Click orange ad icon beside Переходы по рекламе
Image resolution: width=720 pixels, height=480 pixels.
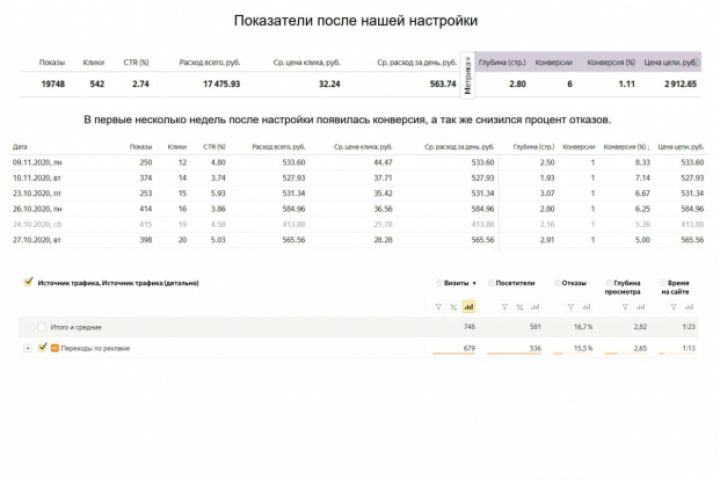coord(55,348)
